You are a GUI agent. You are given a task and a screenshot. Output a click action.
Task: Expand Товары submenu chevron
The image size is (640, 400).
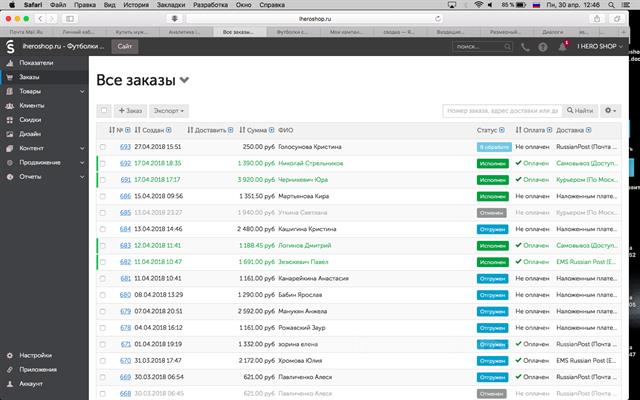(82, 91)
